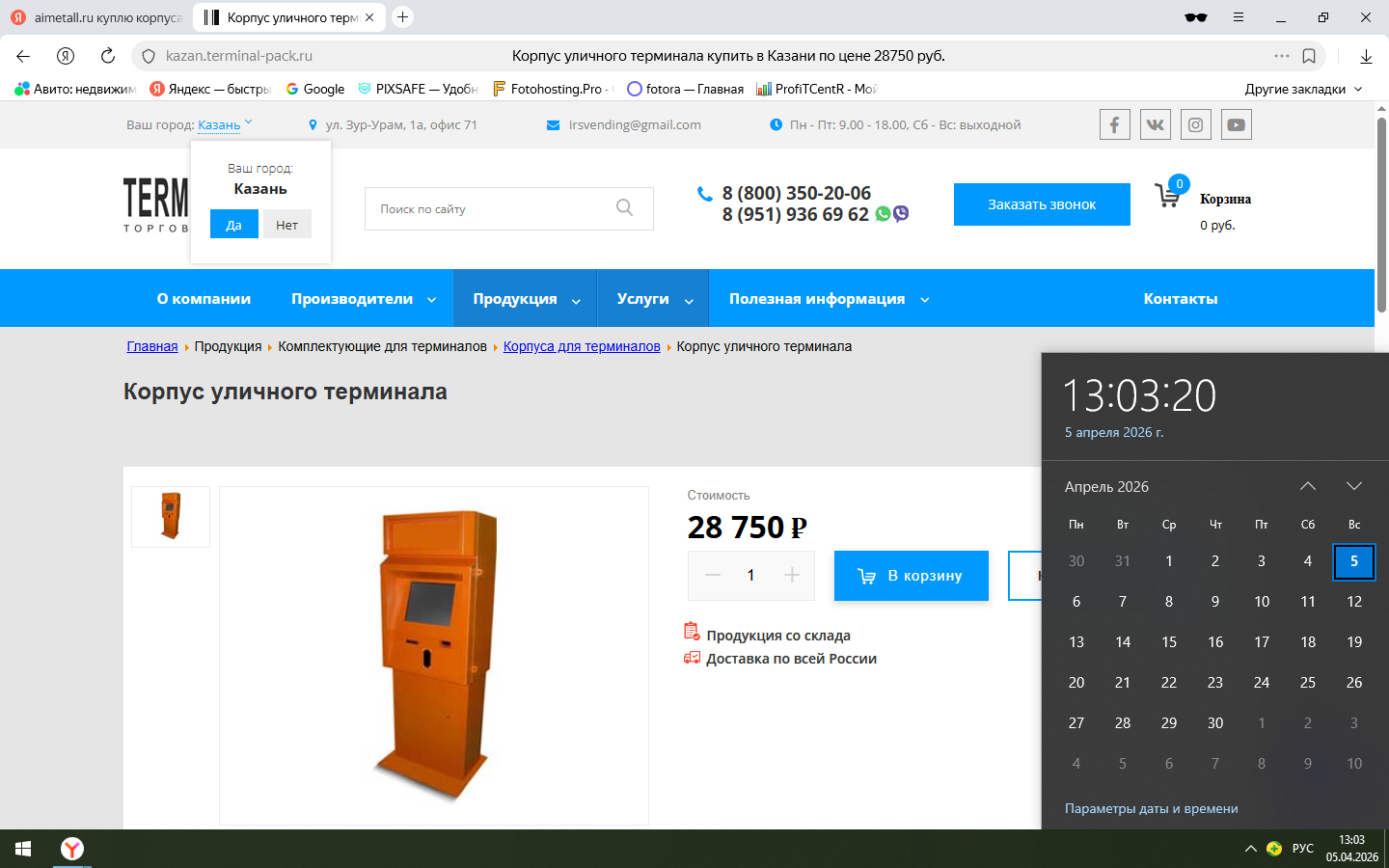
Task: Select the small terminal thumbnail image
Action: click(x=171, y=517)
